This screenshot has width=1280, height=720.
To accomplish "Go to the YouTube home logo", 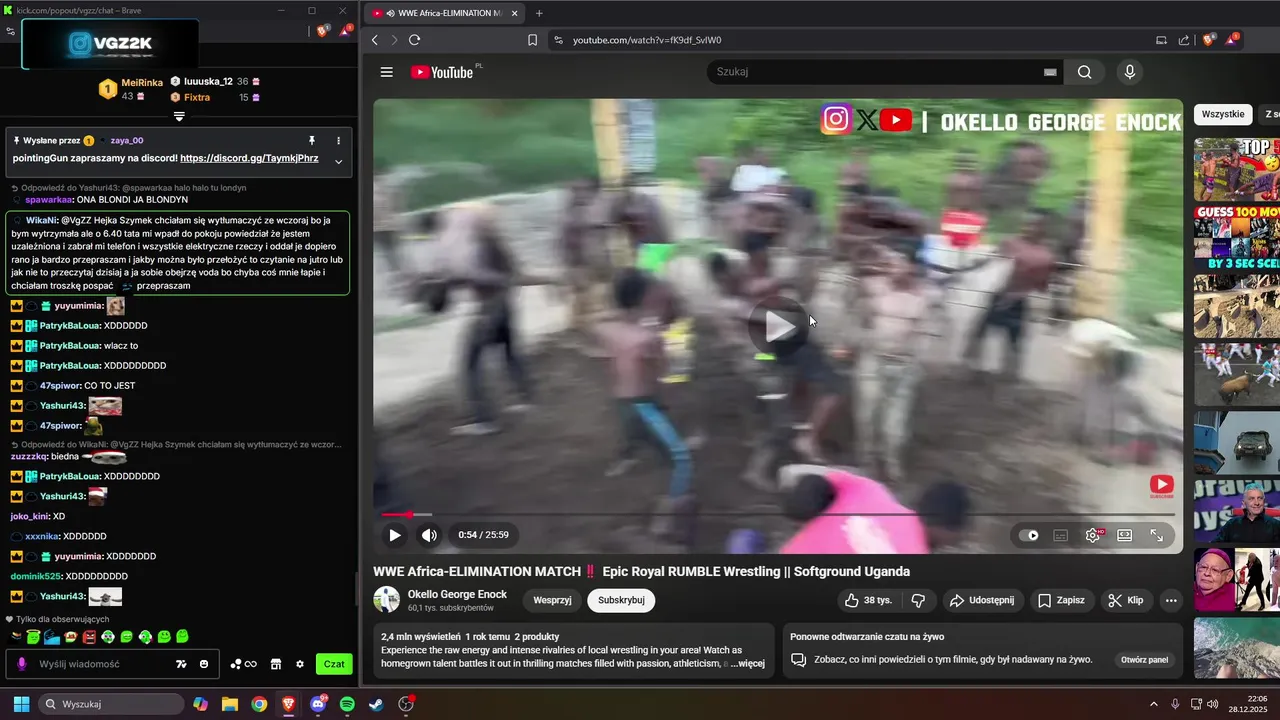I will 441,72.
